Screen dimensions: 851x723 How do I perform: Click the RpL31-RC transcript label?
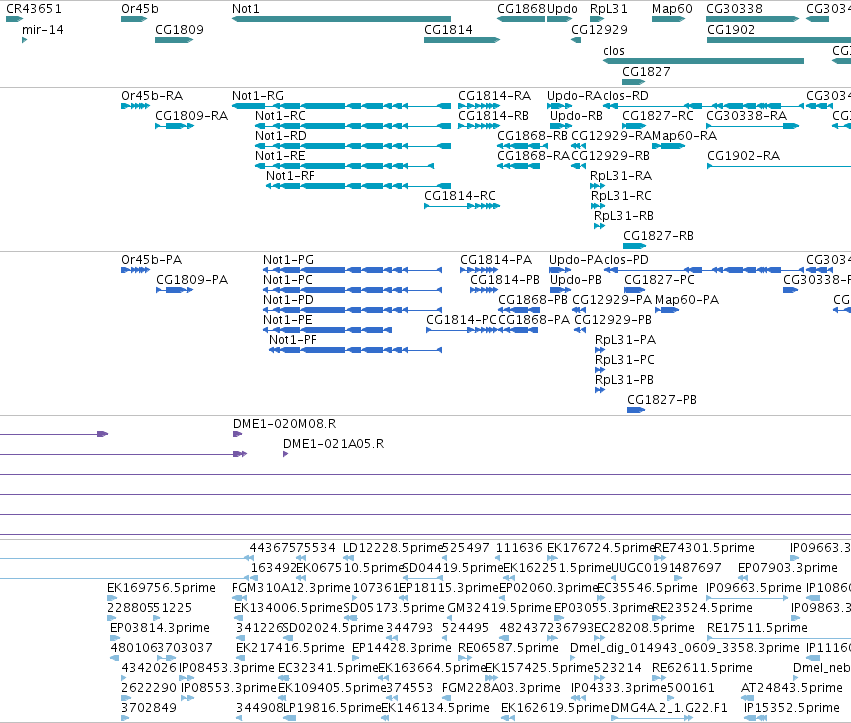pyautogui.click(x=621, y=195)
